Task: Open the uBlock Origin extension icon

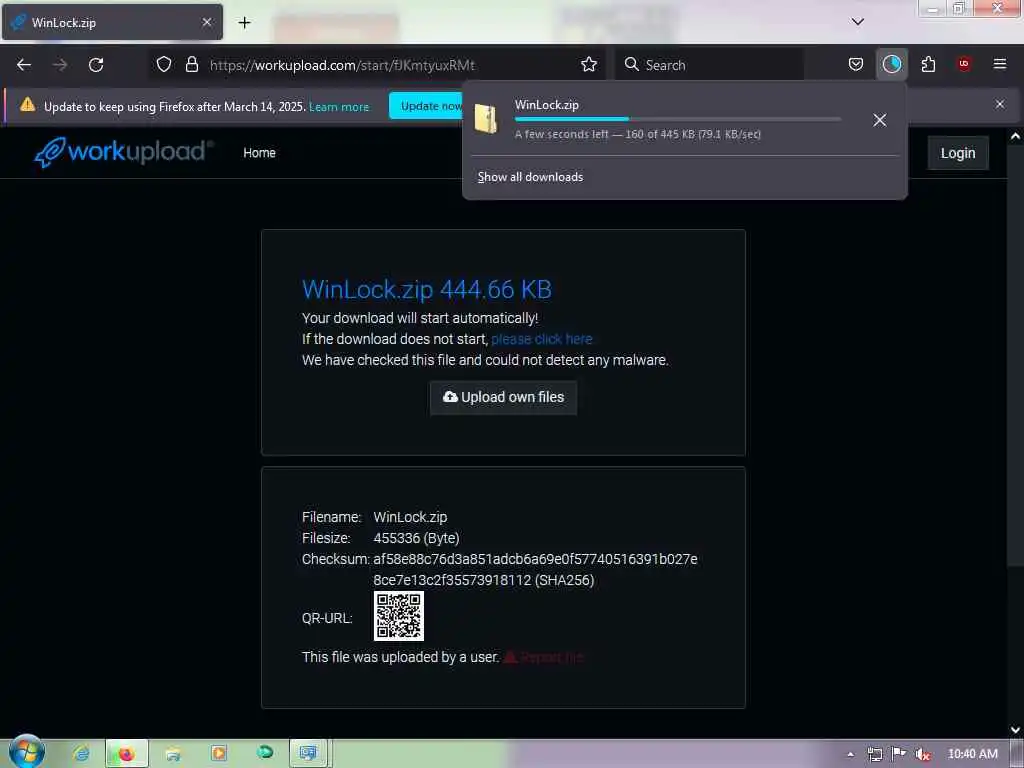Action: click(x=963, y=64)
